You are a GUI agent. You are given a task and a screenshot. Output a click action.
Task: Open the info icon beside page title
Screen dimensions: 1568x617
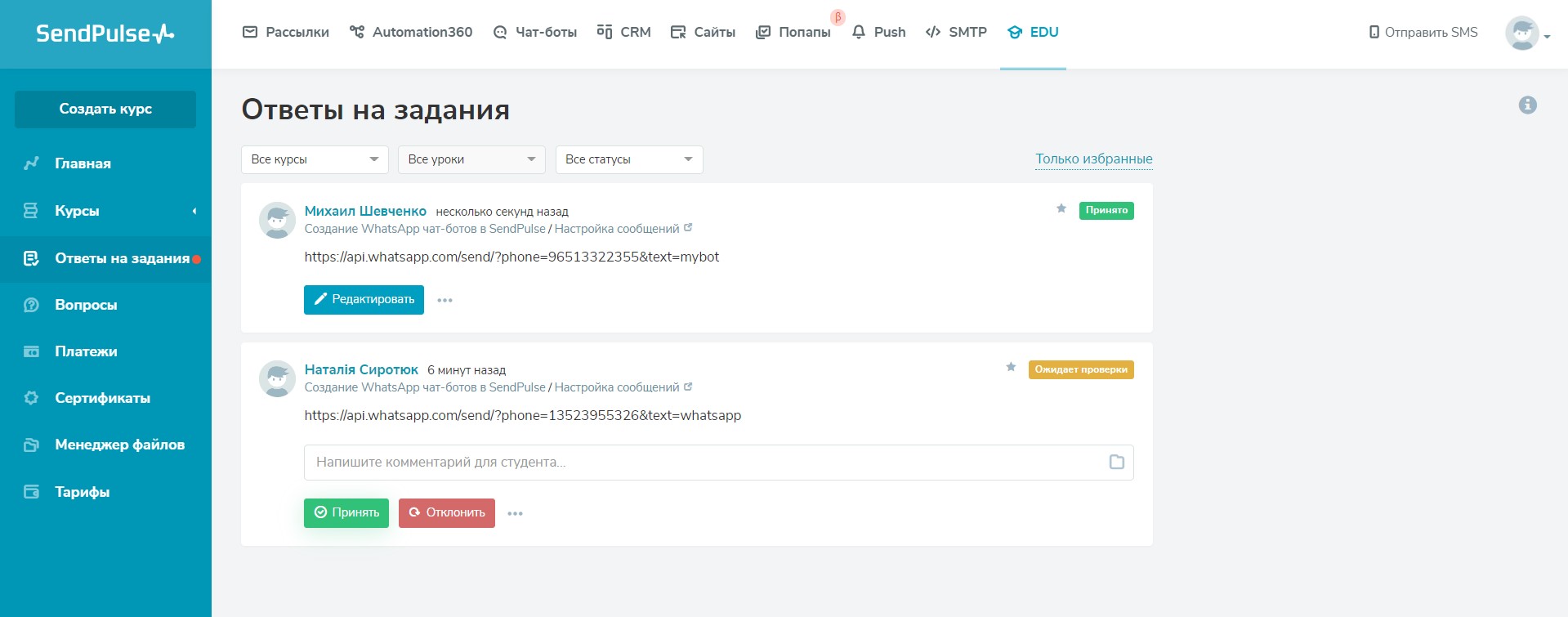click(x=1527, y=105)
